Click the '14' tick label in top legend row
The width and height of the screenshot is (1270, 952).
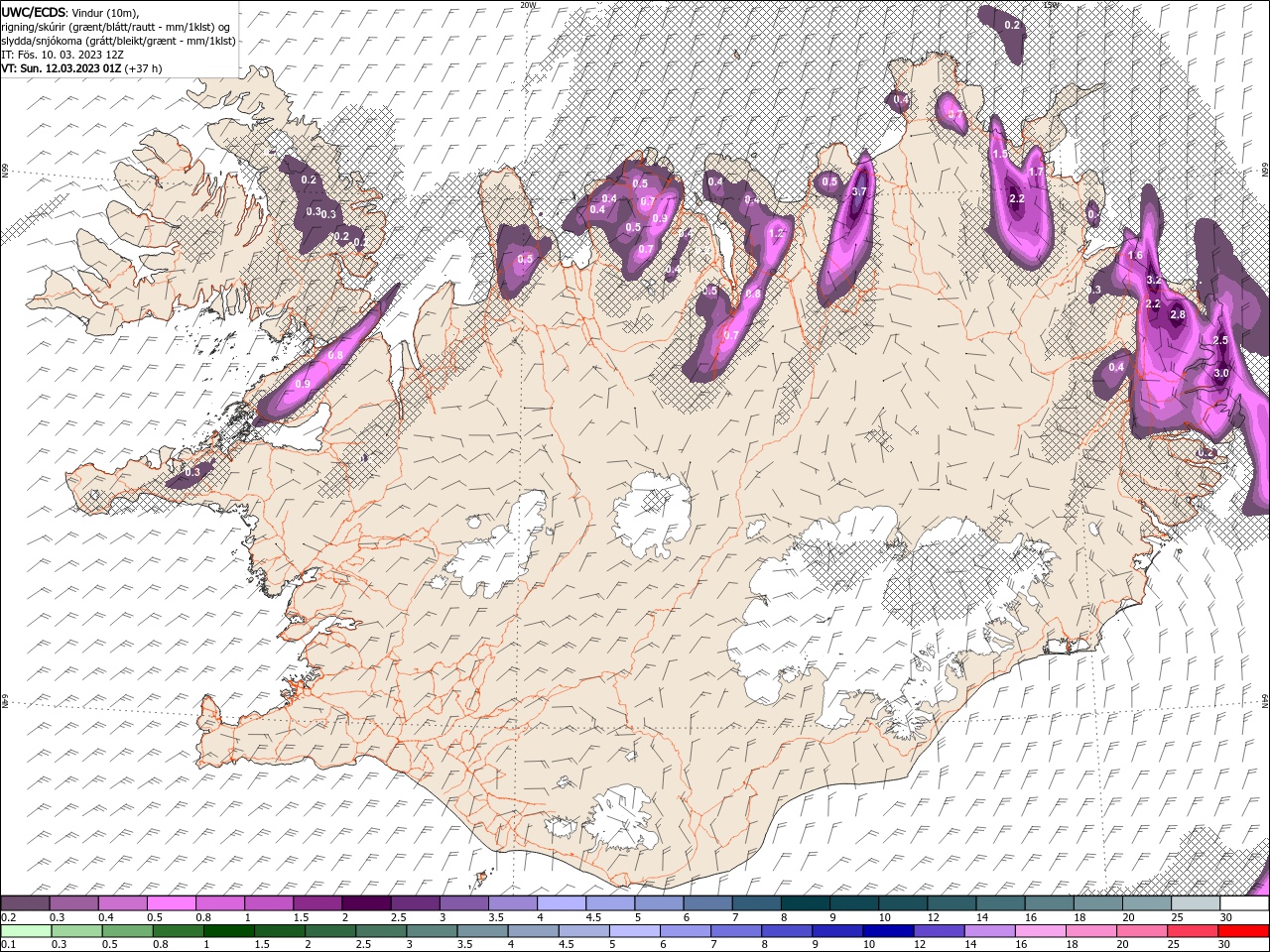point(982,917)
